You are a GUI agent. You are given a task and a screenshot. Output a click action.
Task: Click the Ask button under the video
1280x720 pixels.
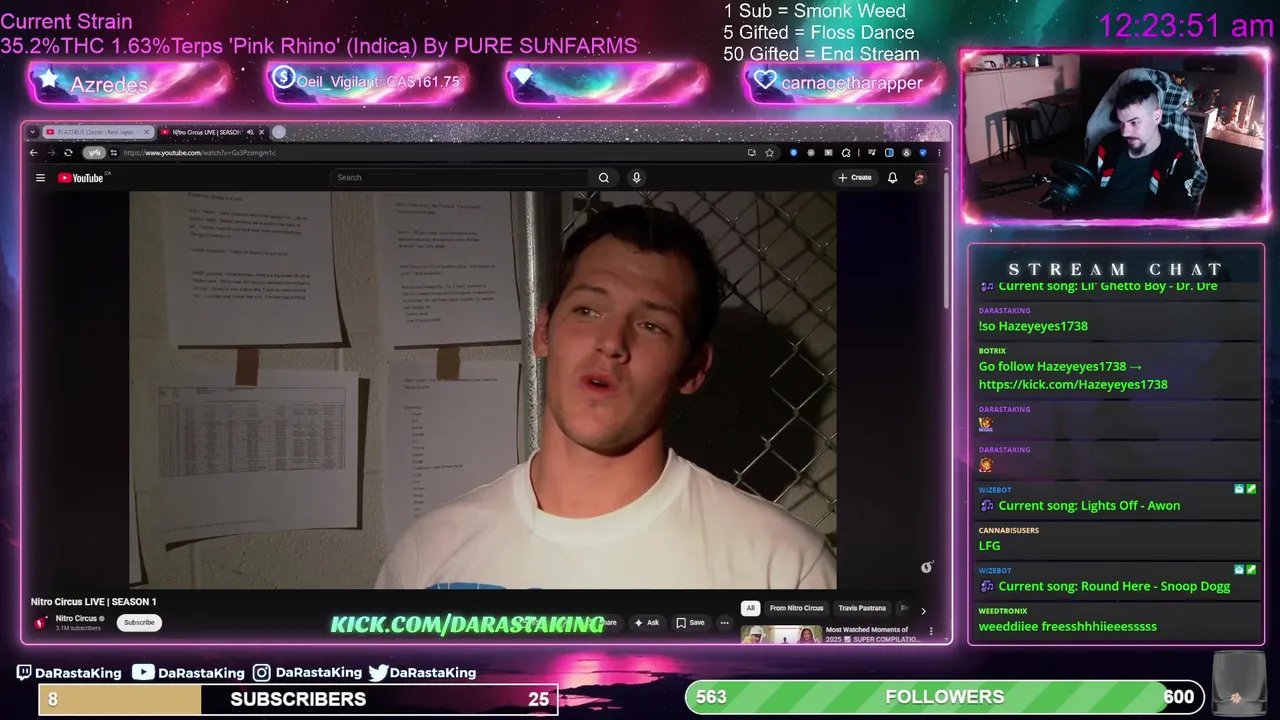click(x=647, y=623)
